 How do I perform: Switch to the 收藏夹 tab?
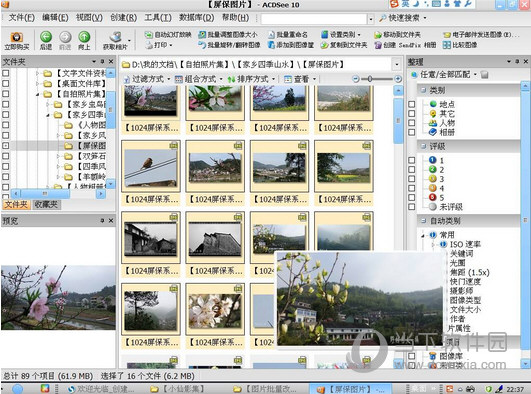(46, 204)
